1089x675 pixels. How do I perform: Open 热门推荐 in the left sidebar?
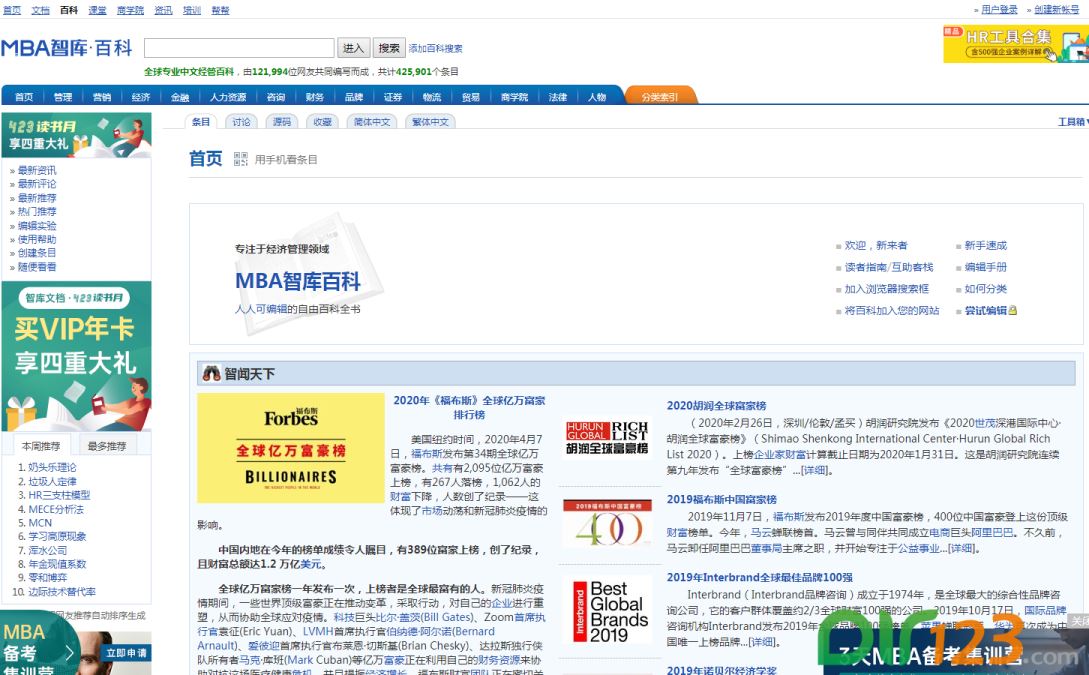[37, 212]
